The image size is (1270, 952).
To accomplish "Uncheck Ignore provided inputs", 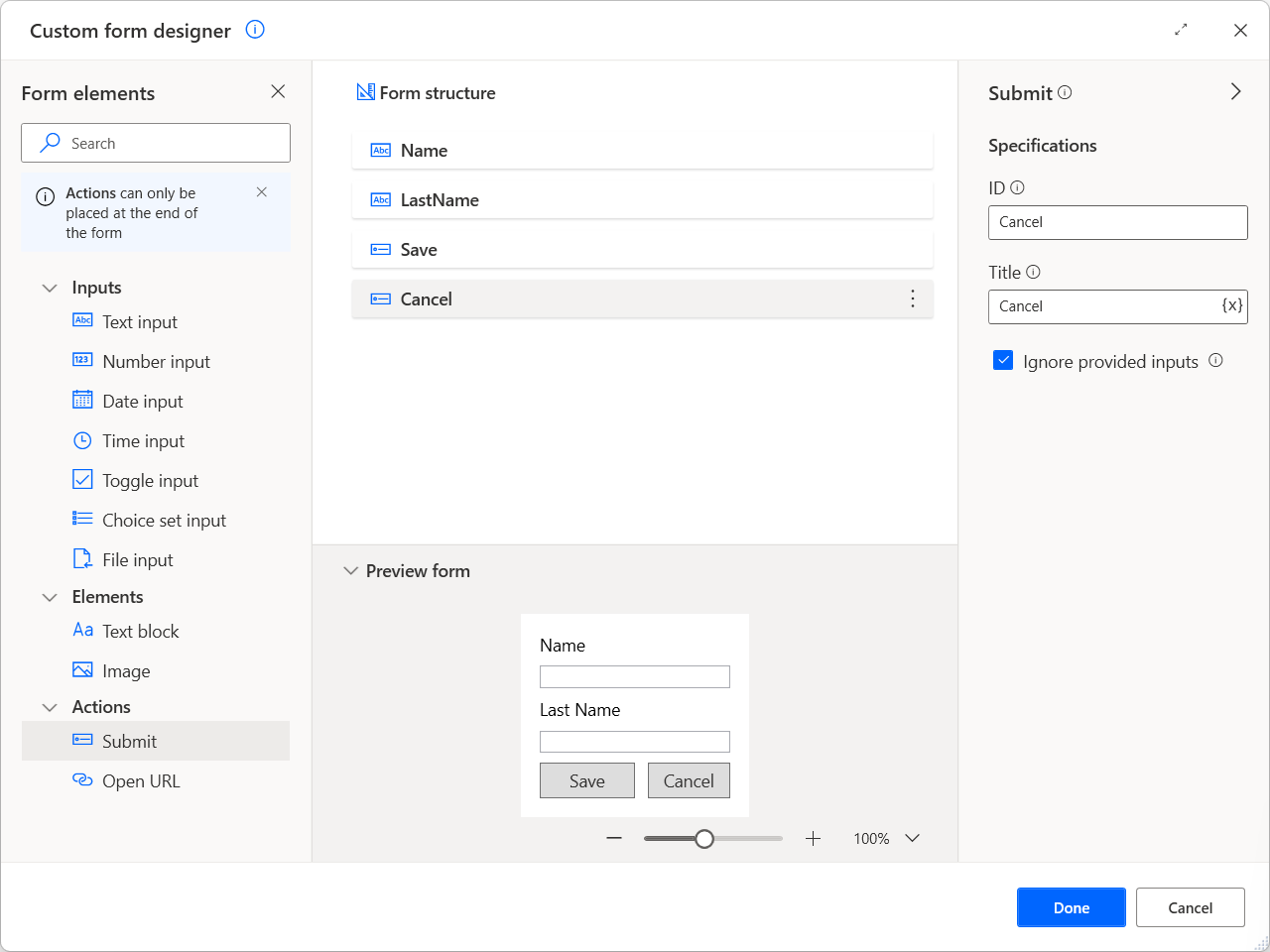I will point(1003,361).
